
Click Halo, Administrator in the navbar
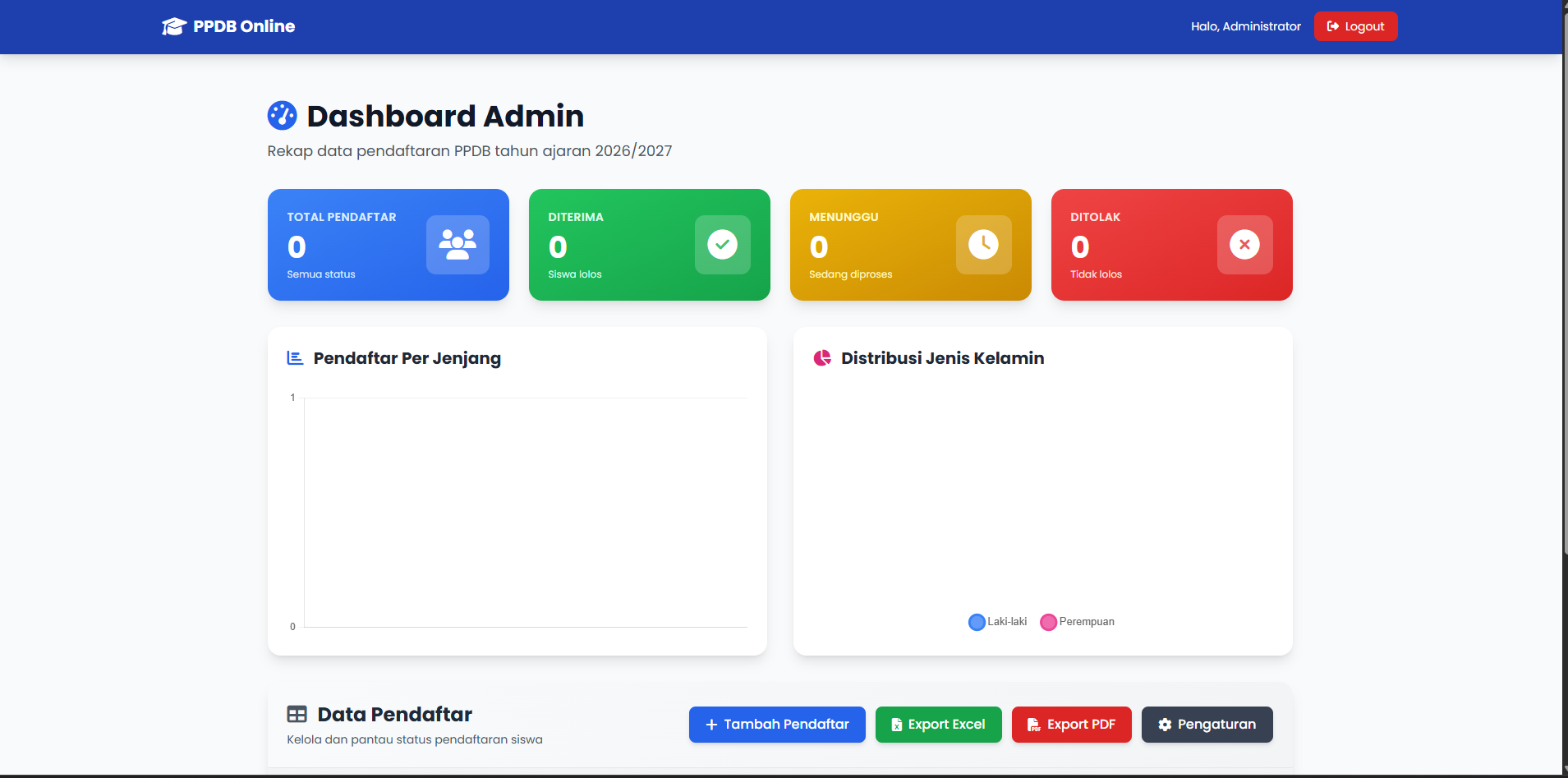(1244, 25)
